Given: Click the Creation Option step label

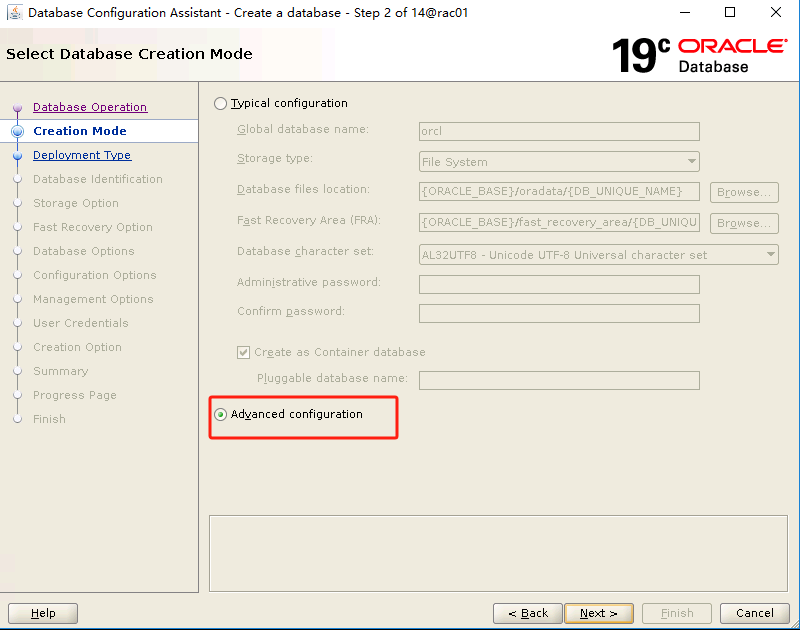Looking at the screenshot, I should tap(78, 347).
